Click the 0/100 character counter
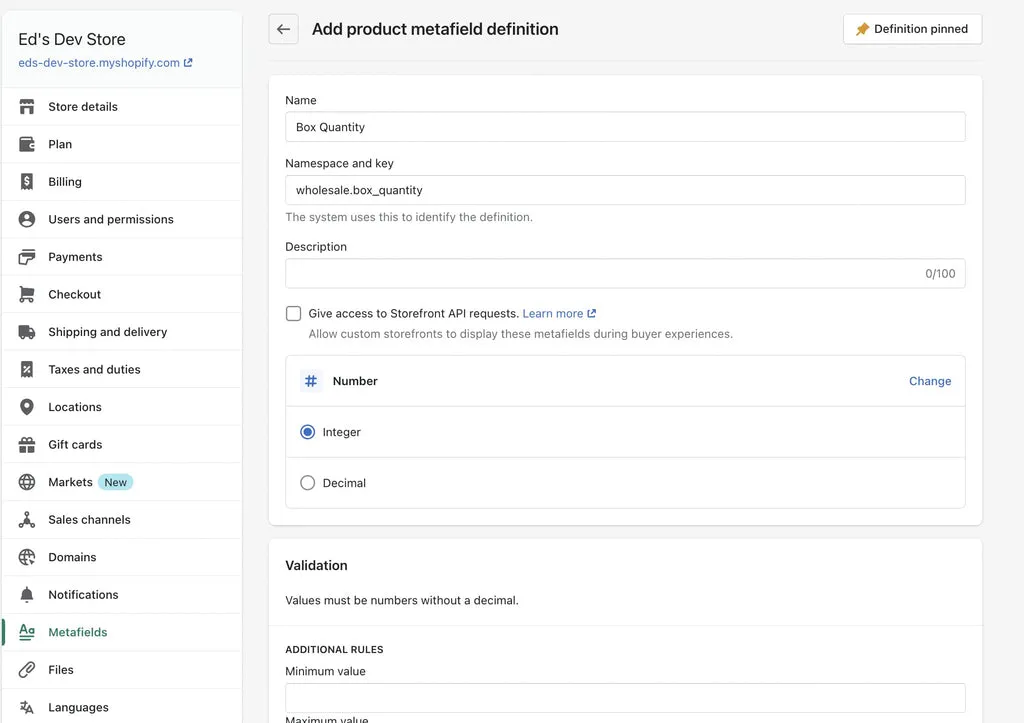Viewport: 1024px width, 723px height. (x=940, y=274)
